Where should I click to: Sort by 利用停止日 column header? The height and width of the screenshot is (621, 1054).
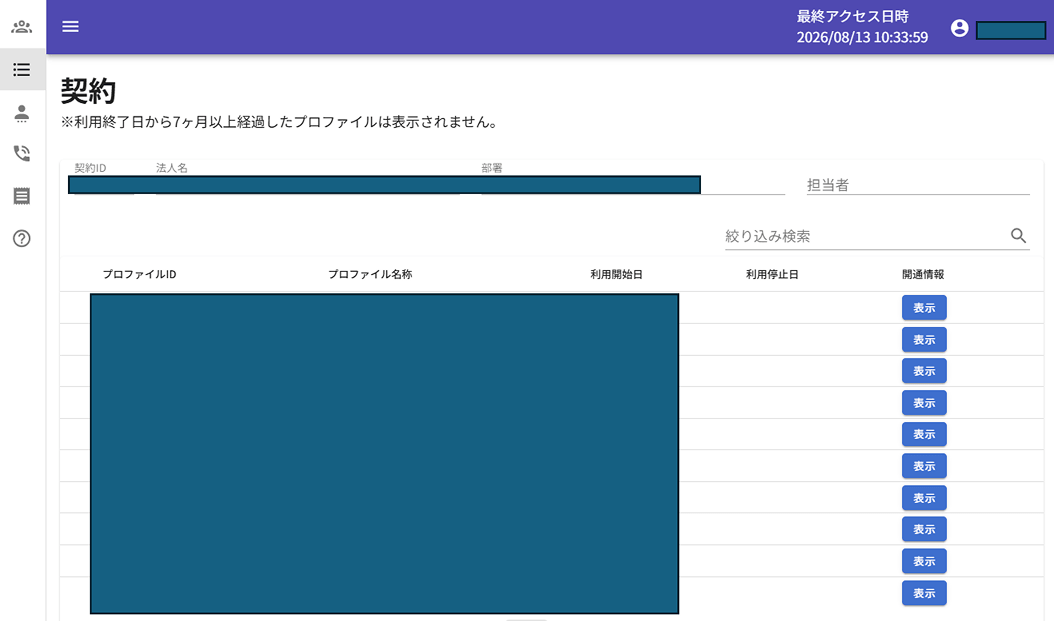(772, 274)
